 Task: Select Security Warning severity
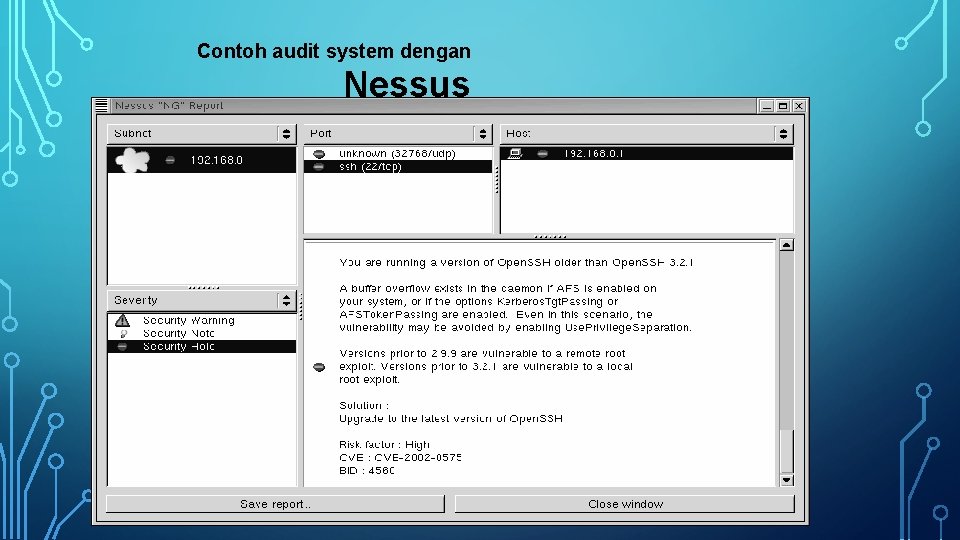pyautogui.click(x=201, y=320)
